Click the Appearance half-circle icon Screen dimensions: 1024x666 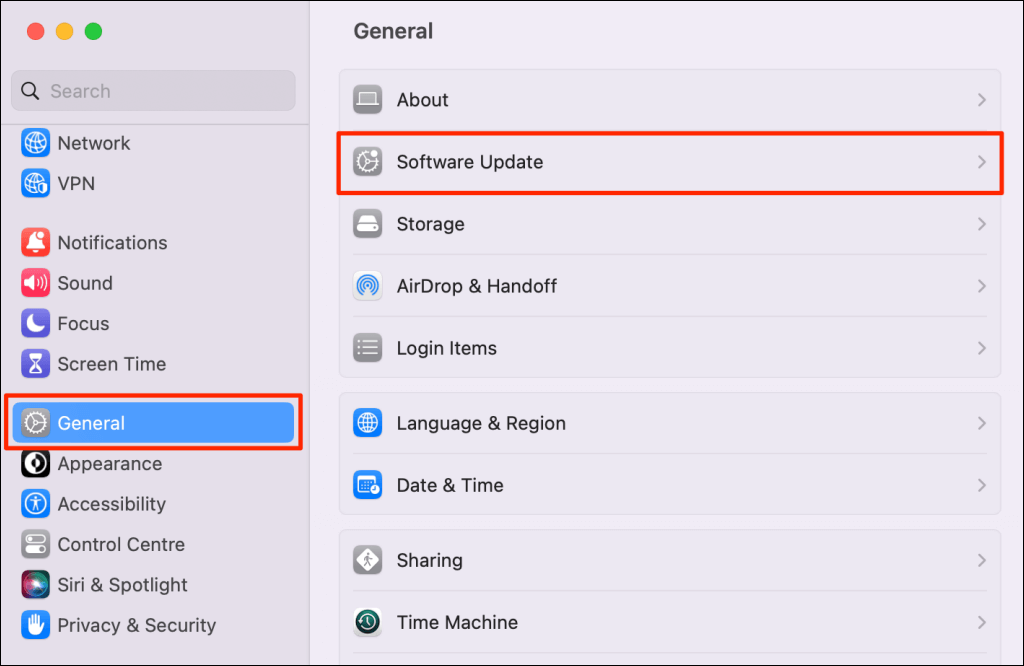tap(35, 464)
